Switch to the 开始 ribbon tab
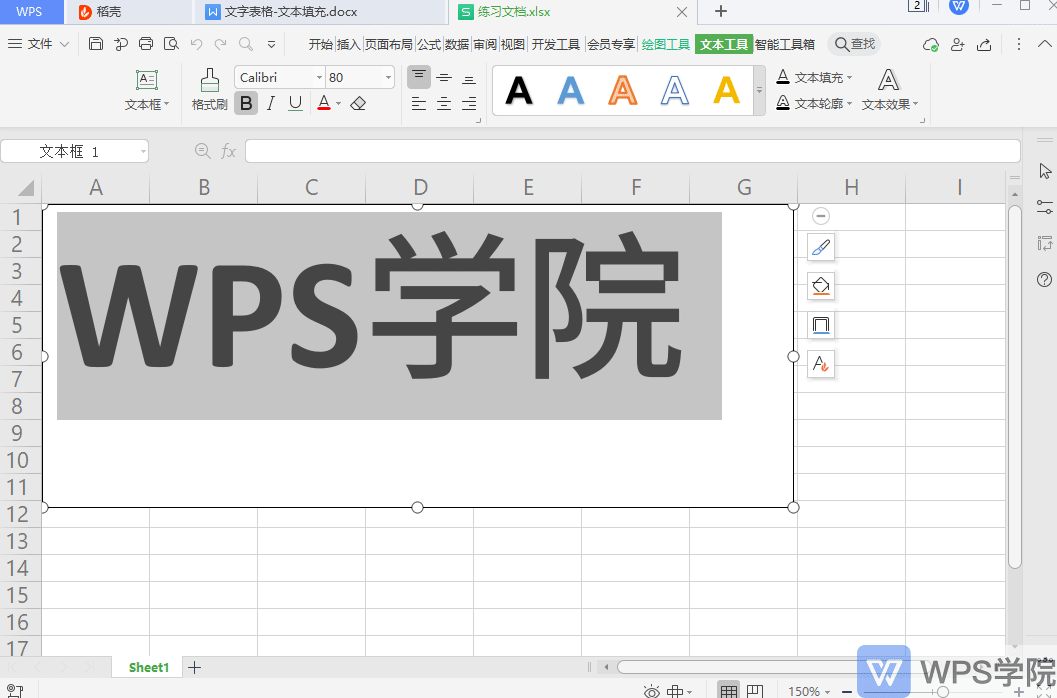This screenshot has width=1057, height=698. 320,45
